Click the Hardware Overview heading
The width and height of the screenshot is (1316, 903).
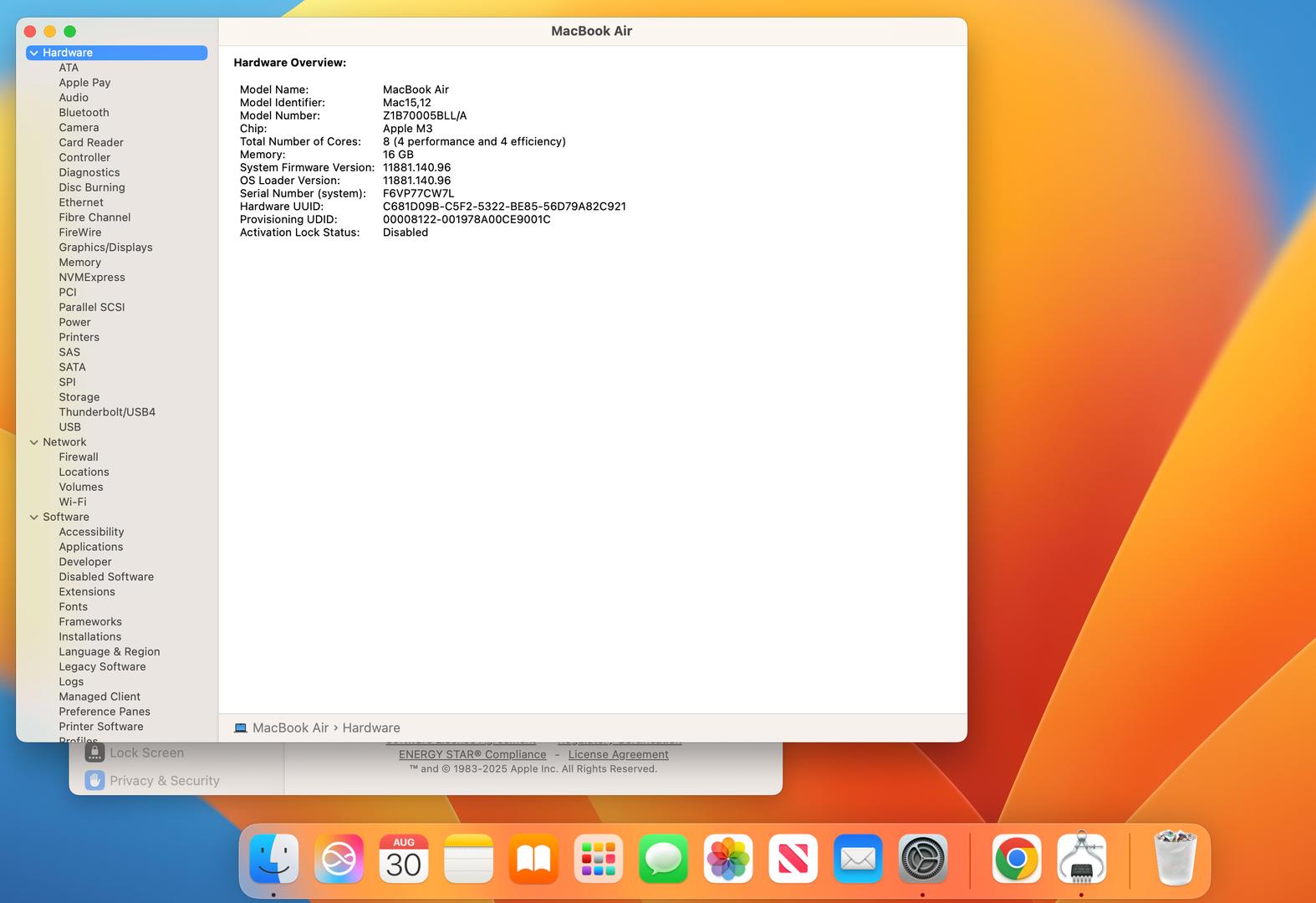pyautogui.click(x=290, y=63)
